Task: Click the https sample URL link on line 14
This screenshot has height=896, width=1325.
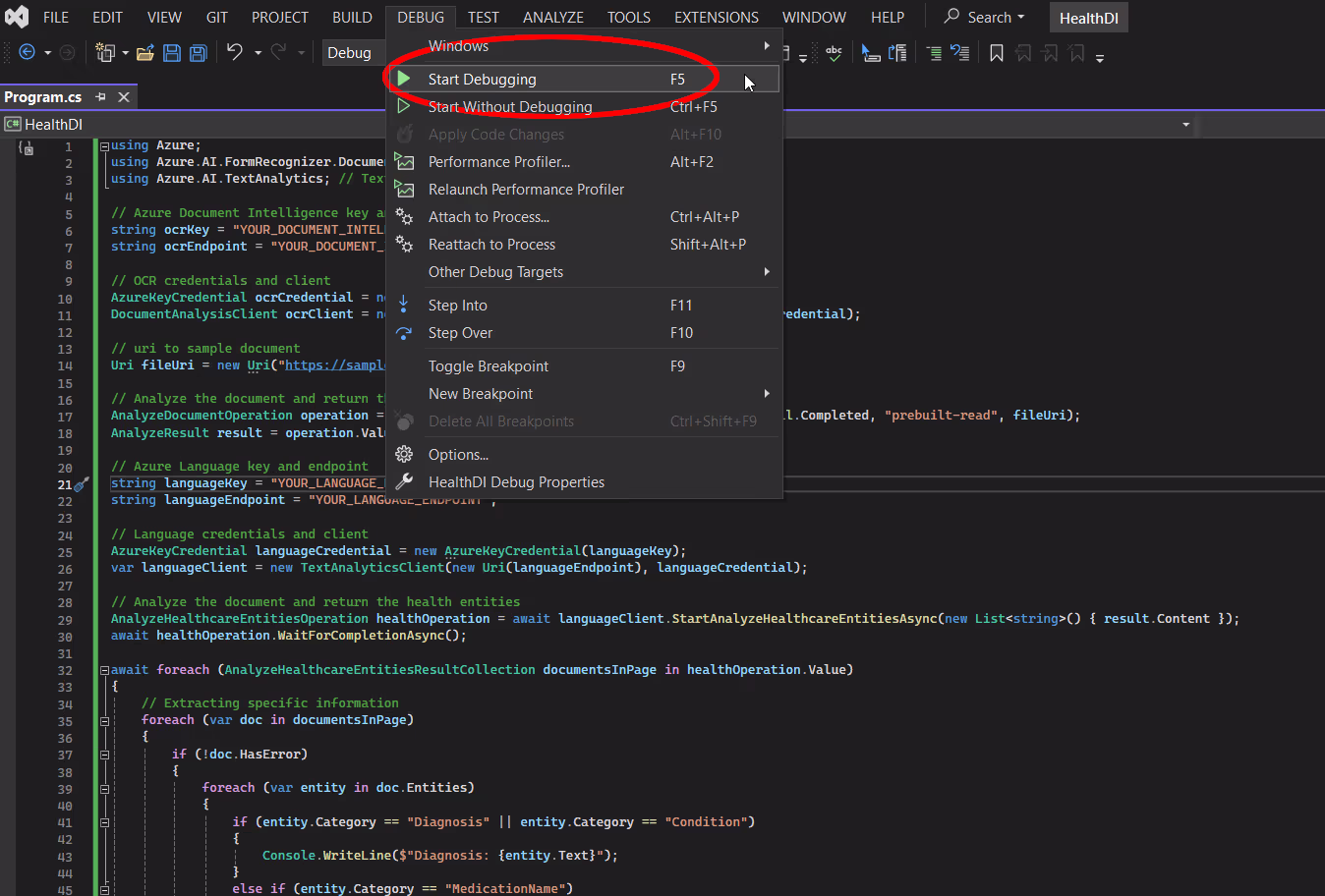Action: tap(334, 365)
